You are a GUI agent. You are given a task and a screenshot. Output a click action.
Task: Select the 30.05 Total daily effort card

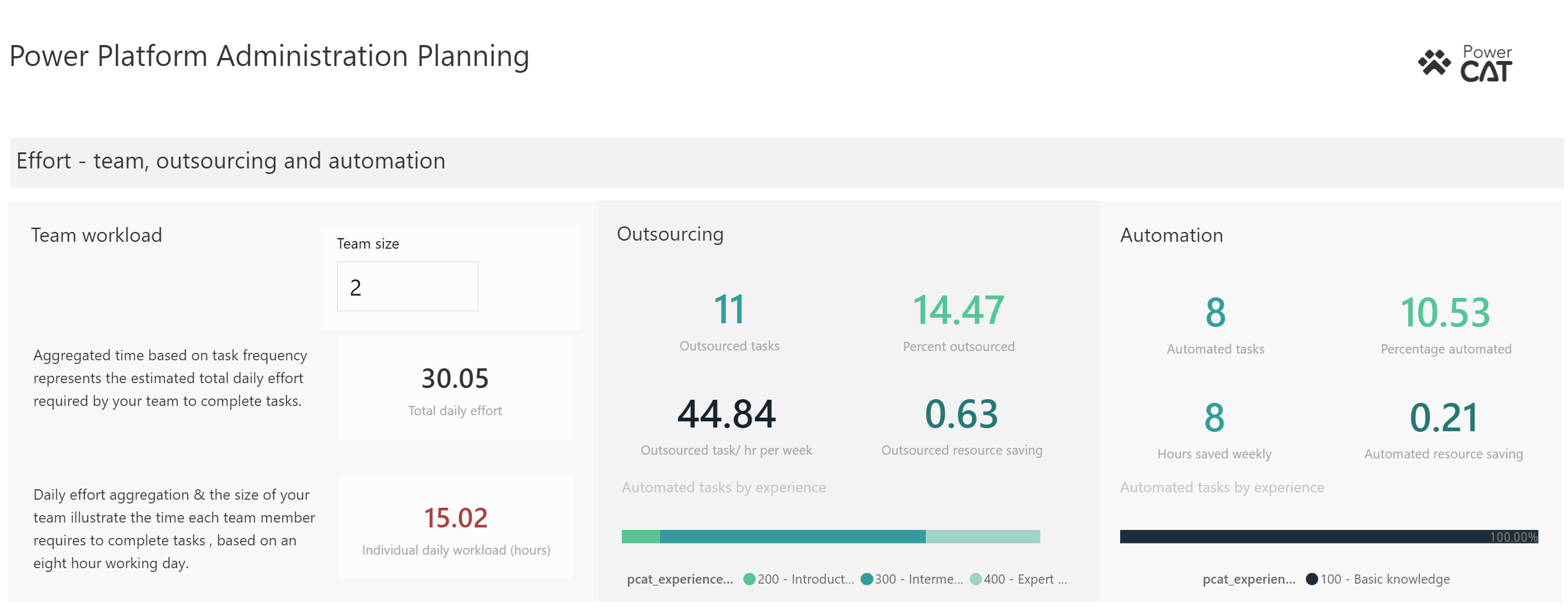tap(455, 387)
